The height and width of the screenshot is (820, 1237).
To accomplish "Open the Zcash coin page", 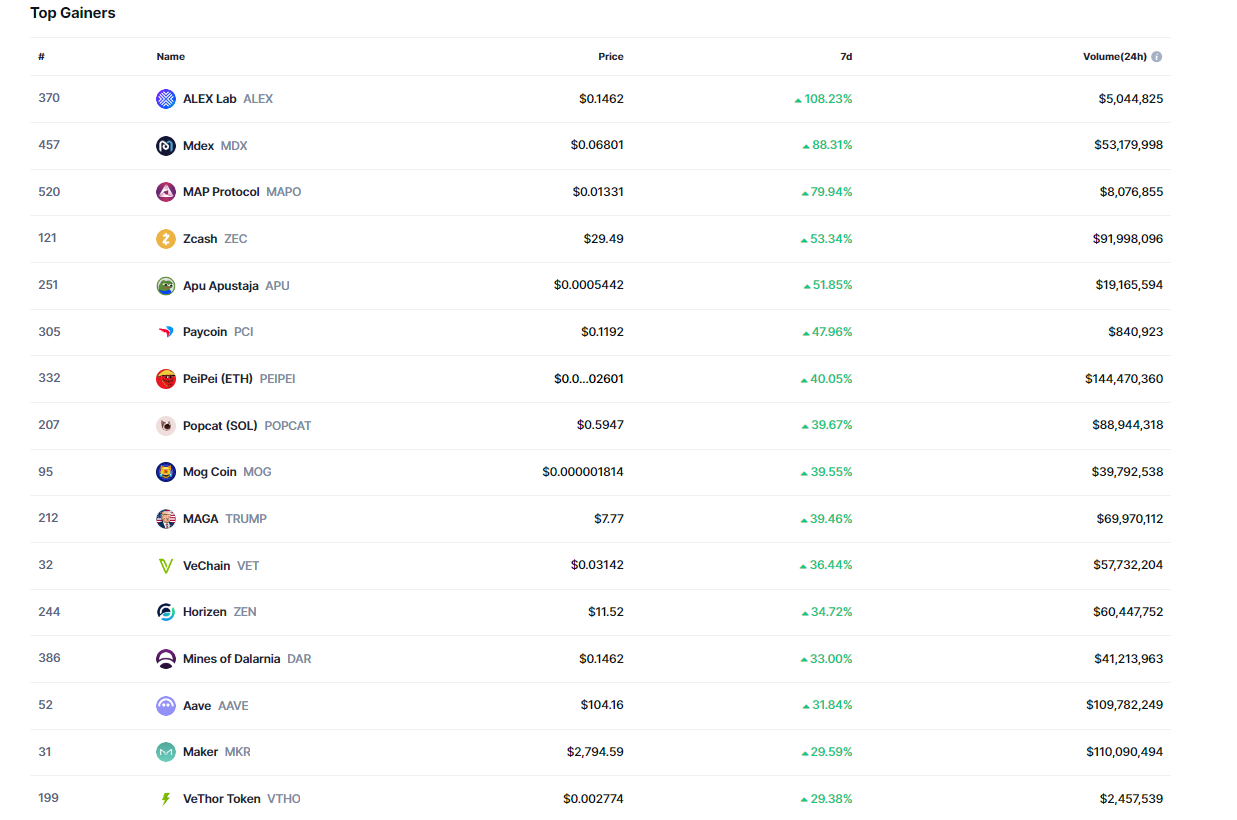I will coord(200,239).
